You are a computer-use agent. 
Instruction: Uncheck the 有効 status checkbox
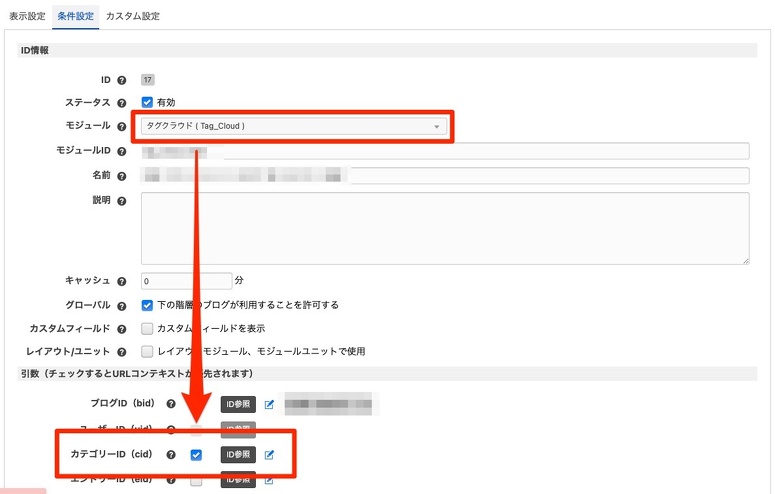pyautogui.click(x=147, y=102)
